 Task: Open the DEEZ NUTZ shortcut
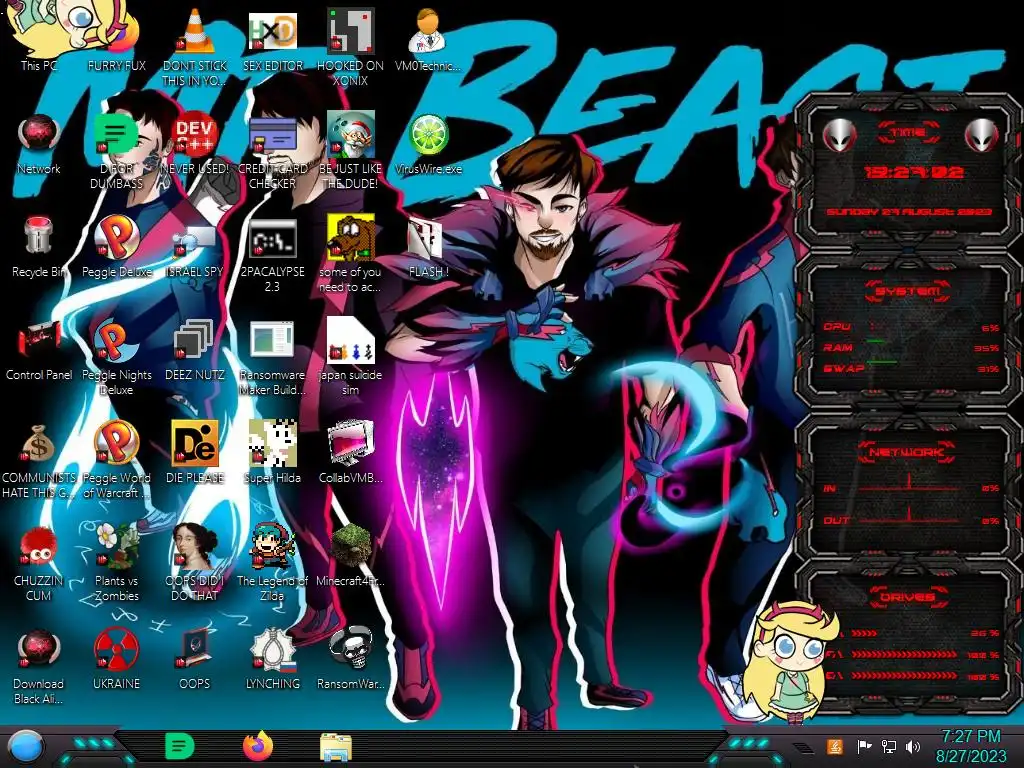point(195,350)
